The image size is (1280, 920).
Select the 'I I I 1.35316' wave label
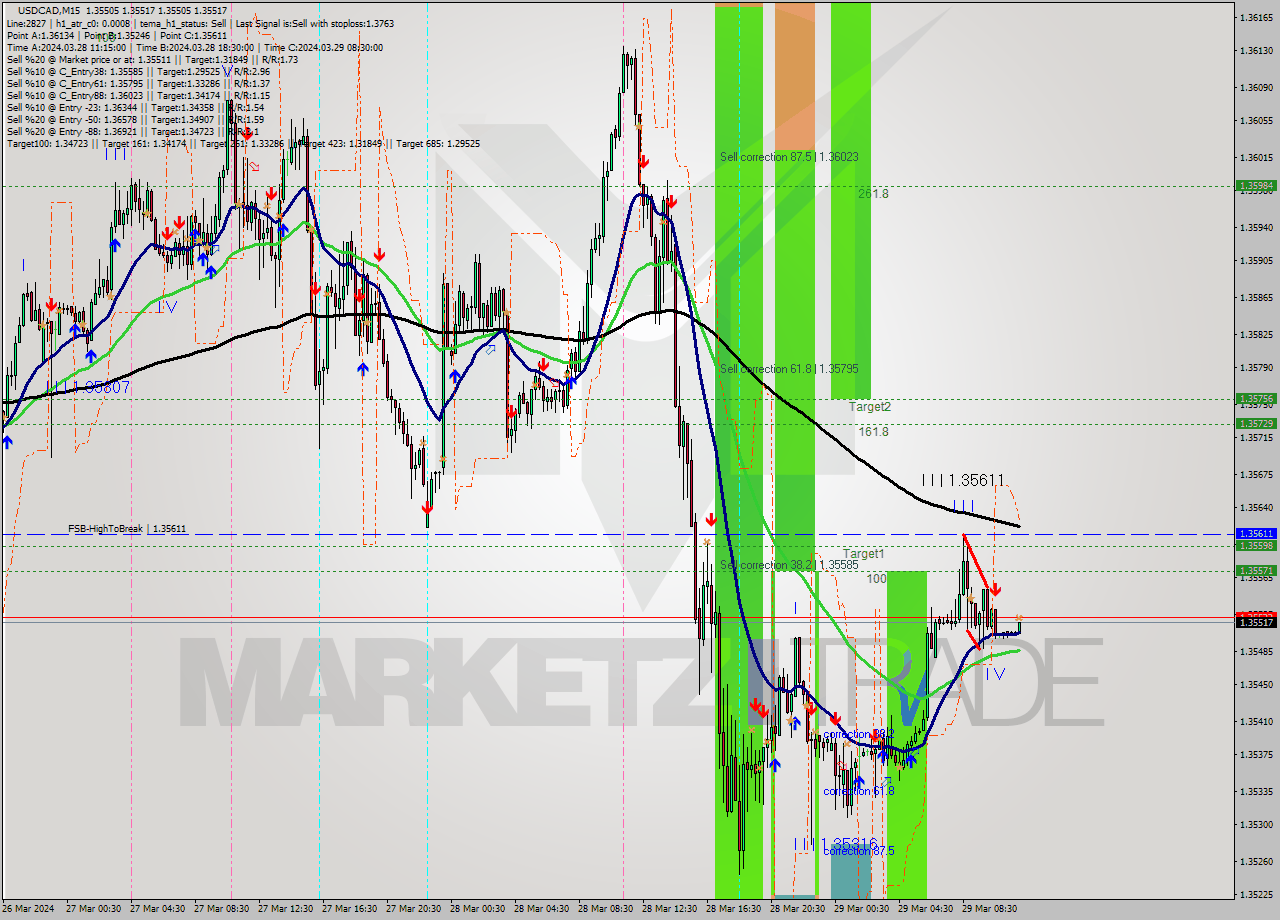[836, 844]
